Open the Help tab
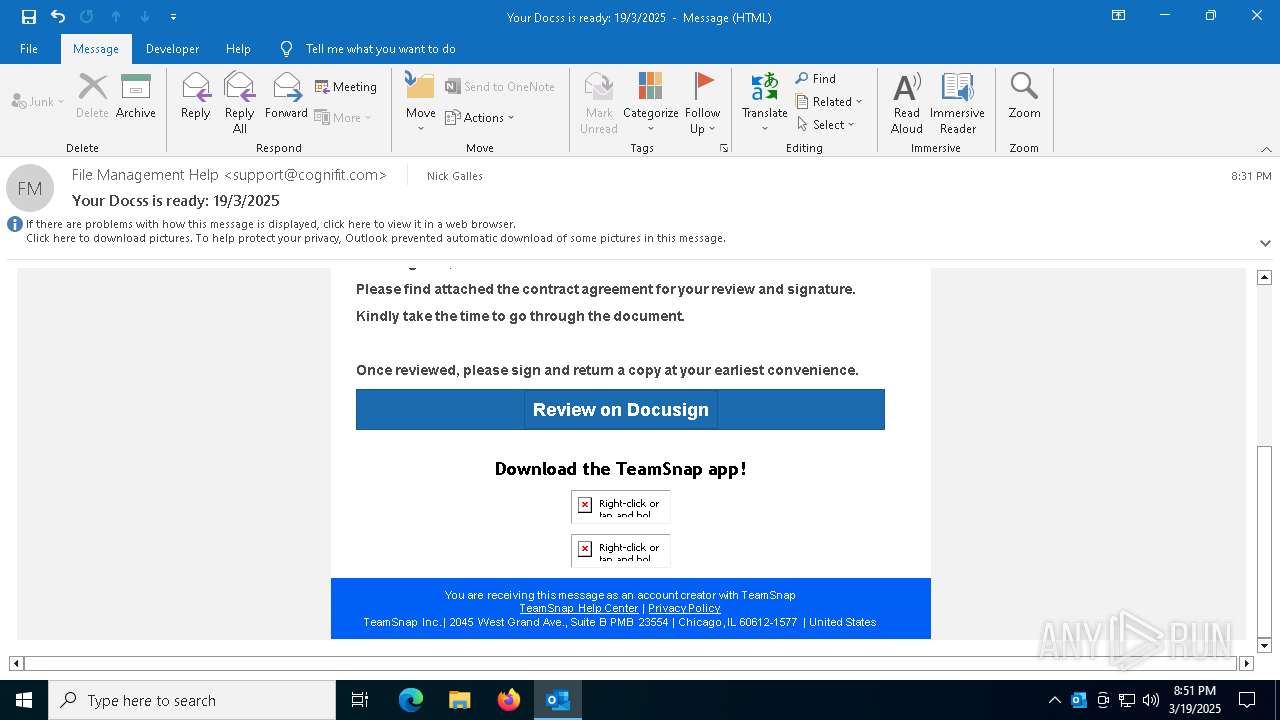The image size is (1280, 720). tap(238, 48)
